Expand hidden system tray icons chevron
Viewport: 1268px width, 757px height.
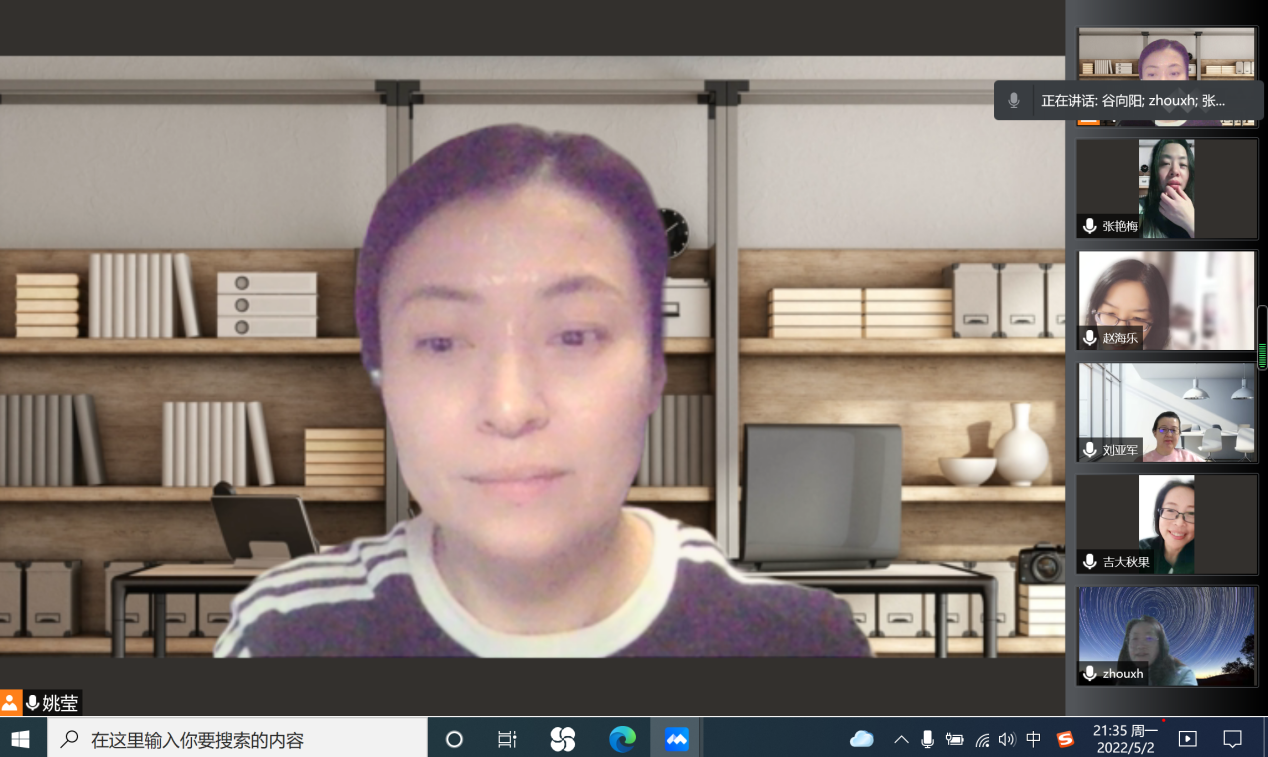pyautogui.click(x=901, y=739)
